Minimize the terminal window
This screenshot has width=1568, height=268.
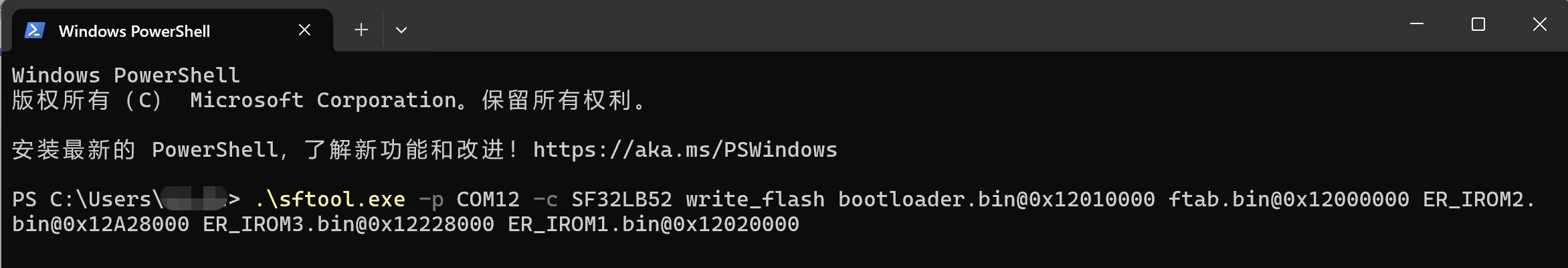coord(1417,25)
